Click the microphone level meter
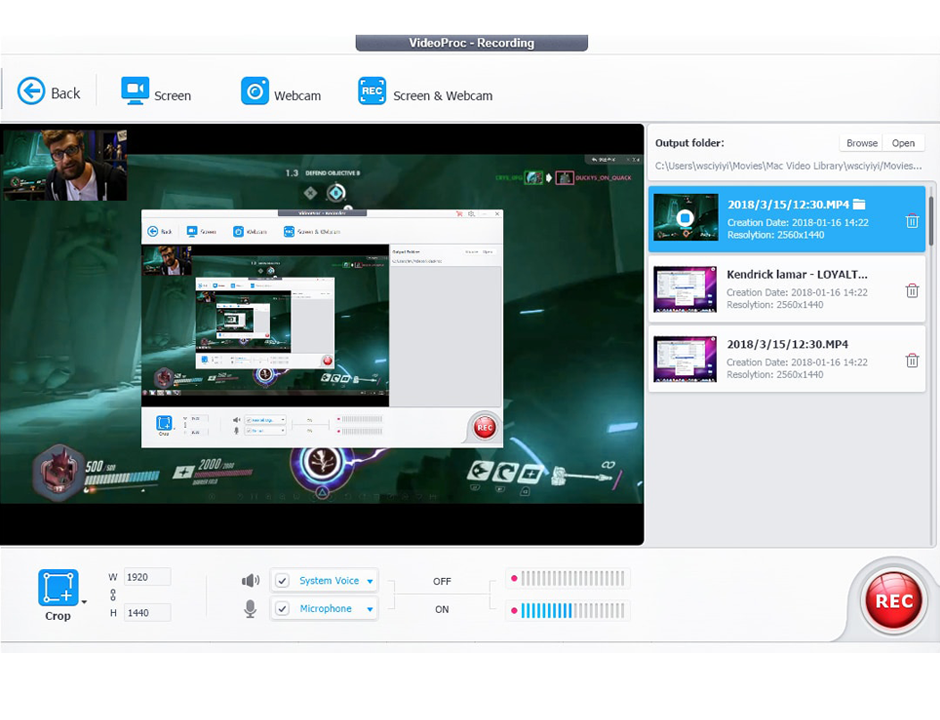Image resolution: width=940 pixels, height=720 pixels. (568, 611)
